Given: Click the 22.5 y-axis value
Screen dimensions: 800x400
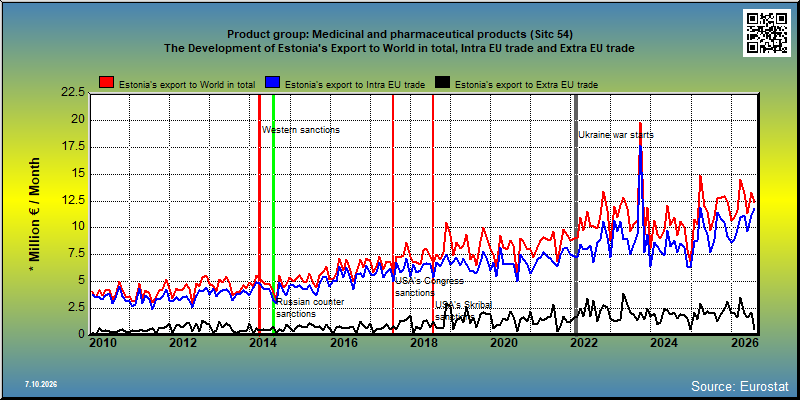Looking at the screenshot, I should click(x=71, y=92).
